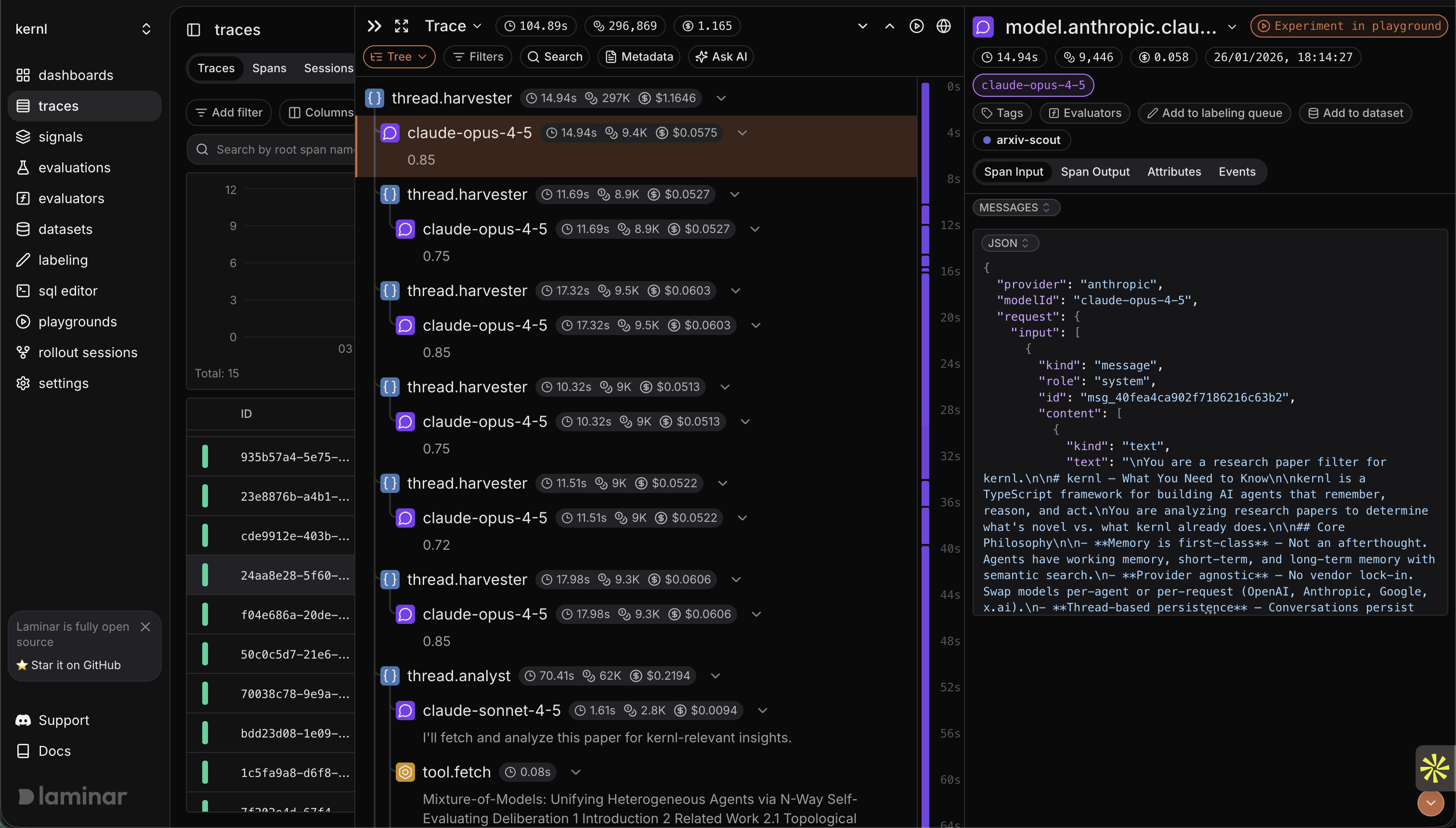
Task: Open the Tree view mode dropdown
Action: pyautogui.click(x=399, y=57)
